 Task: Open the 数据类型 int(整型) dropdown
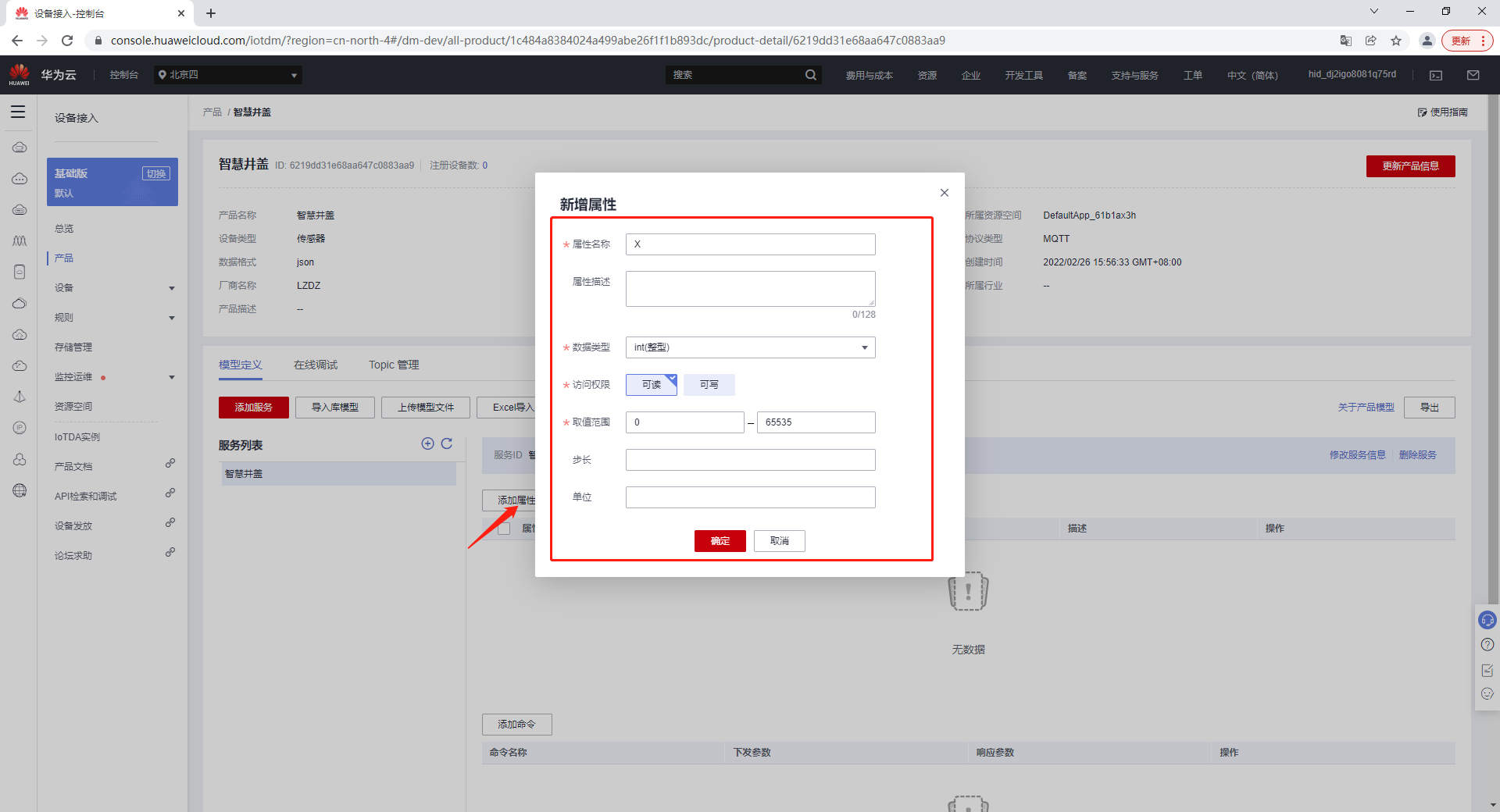pyautogui.click(x=750, y=347)
